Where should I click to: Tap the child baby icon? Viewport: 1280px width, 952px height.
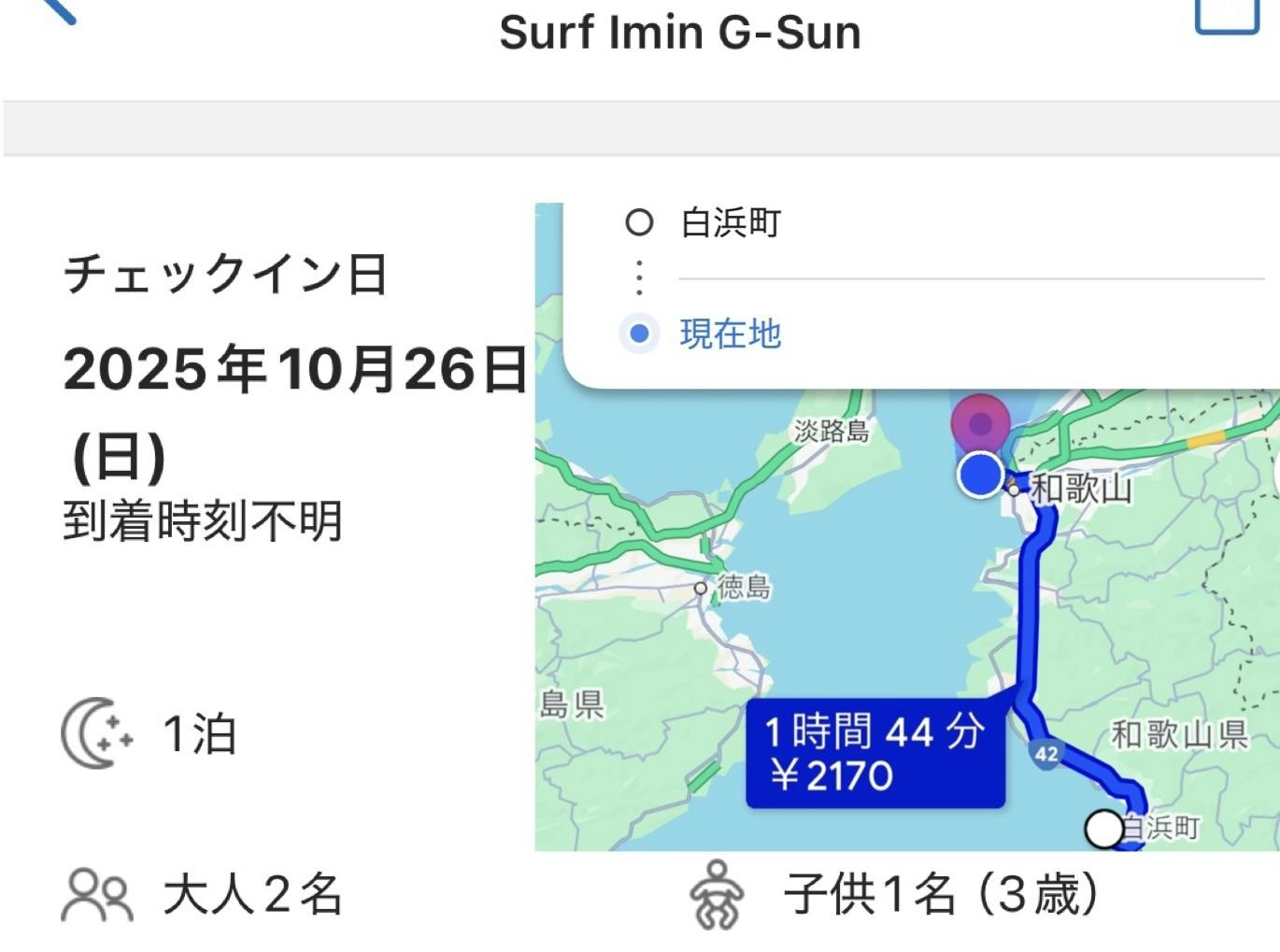(717, 895)
